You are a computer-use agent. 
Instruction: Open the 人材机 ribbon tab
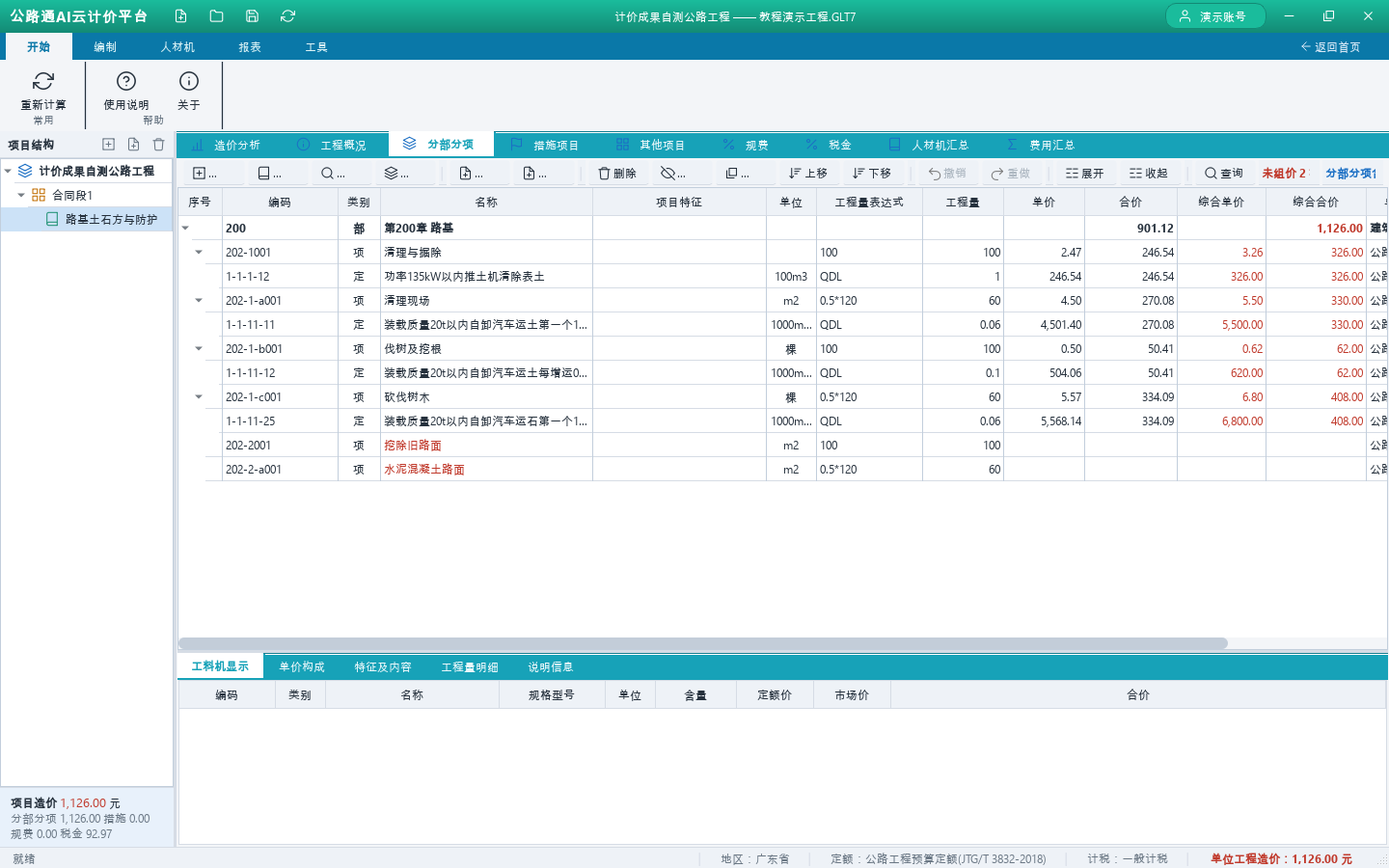coord(177,47)
